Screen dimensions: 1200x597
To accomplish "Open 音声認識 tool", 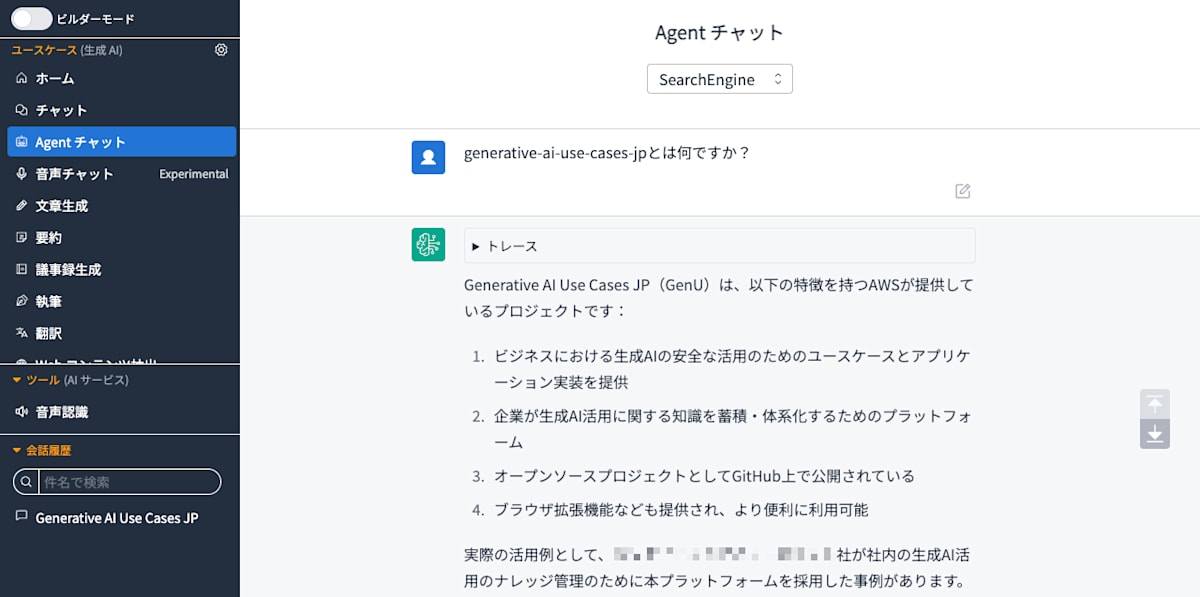I will click(x=121, y=412).
